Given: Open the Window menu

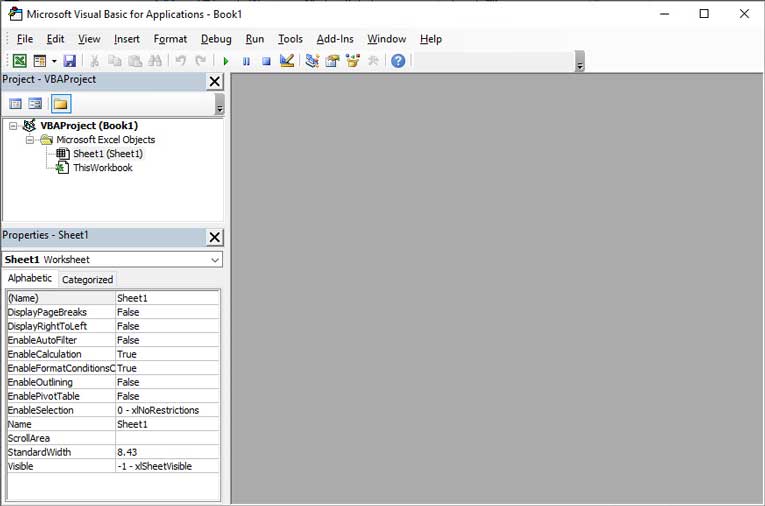Looking at the screenshot, I should point(387,39).
